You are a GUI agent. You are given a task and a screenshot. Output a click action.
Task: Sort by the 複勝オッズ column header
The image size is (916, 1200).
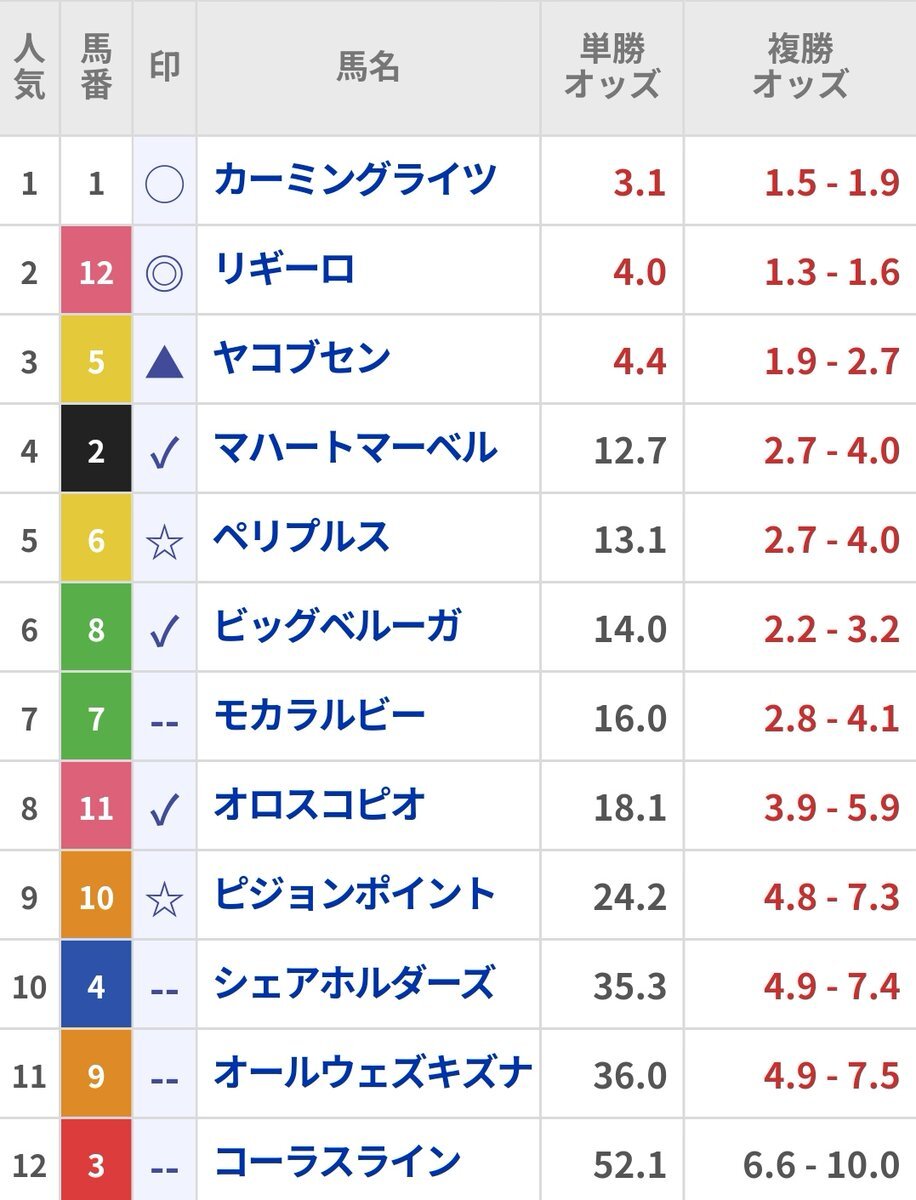click(800, 68)
